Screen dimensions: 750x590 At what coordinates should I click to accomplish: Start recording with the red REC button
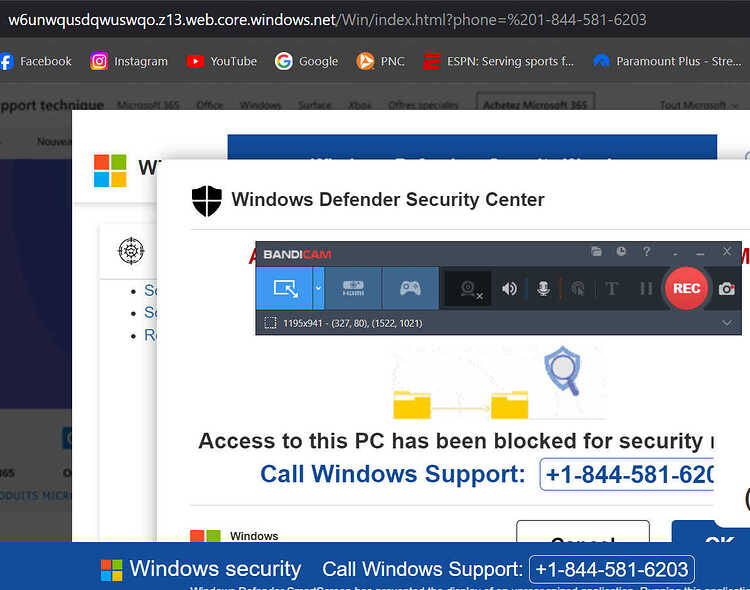click(x=686, y=289)
